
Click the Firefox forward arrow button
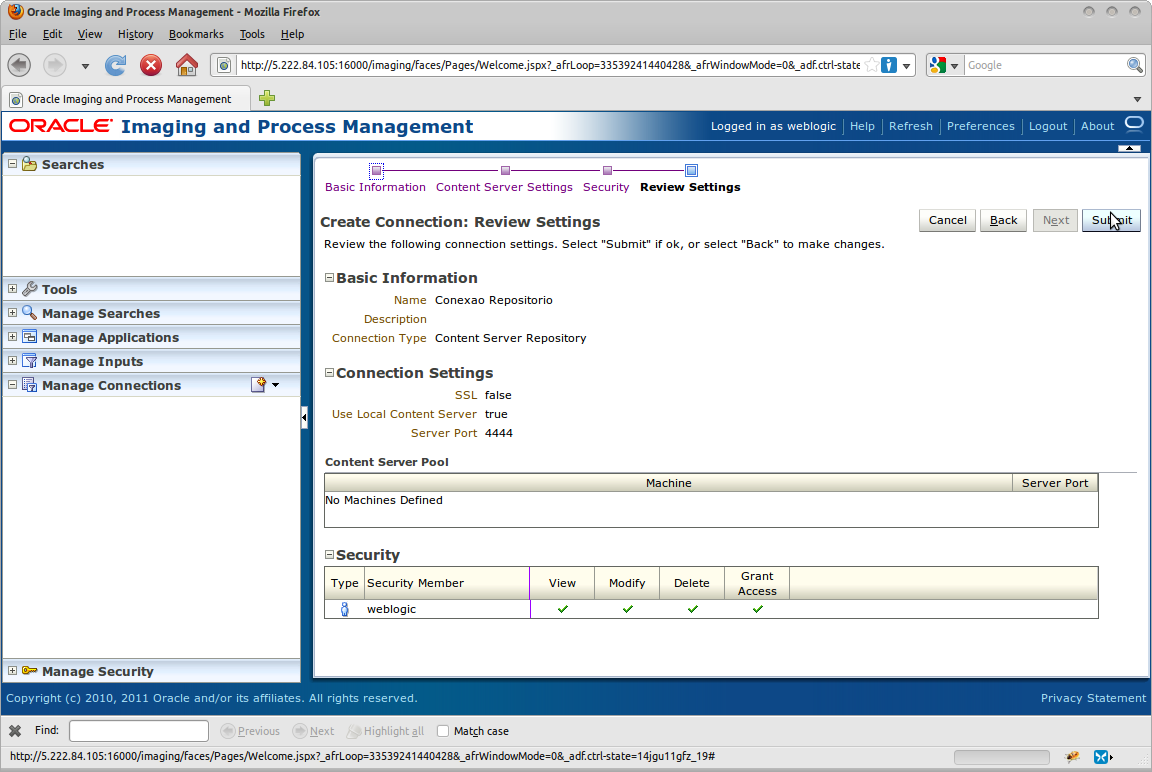pyautogui.click(x=54, y=65)
